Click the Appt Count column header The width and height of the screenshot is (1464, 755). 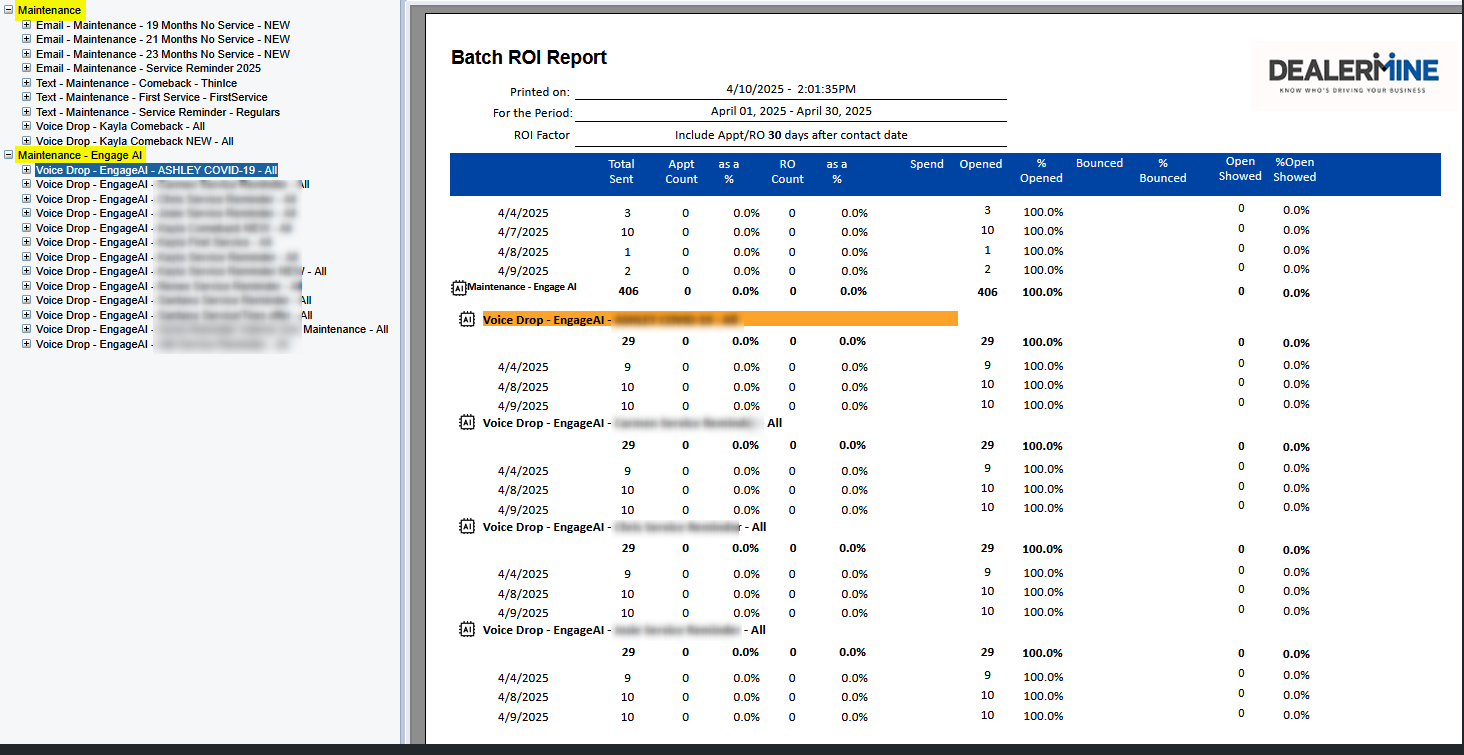click(682, 171)
